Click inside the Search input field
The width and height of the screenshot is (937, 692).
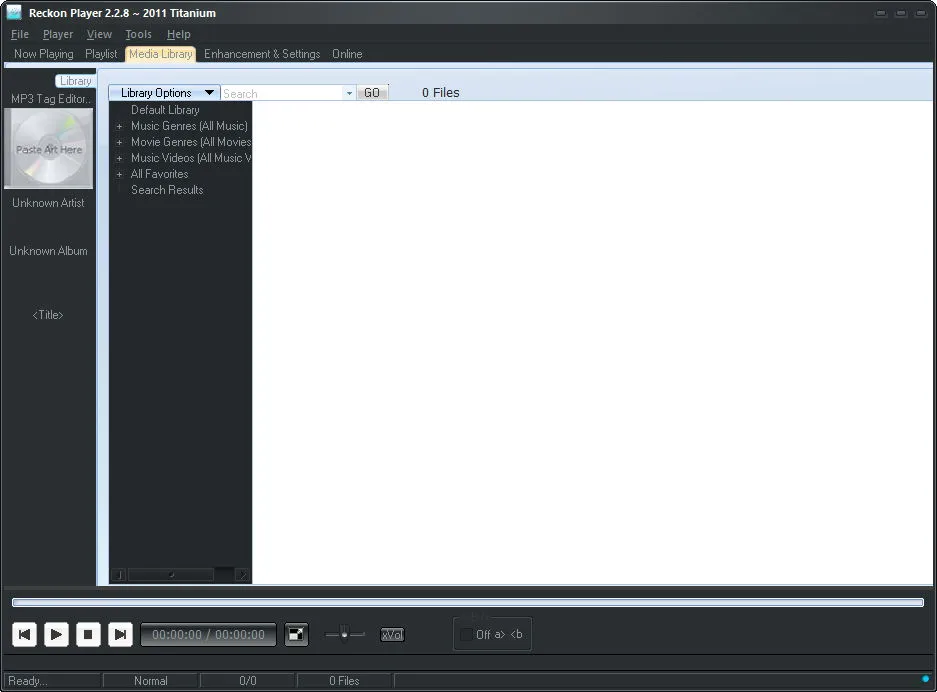(282, 93)
